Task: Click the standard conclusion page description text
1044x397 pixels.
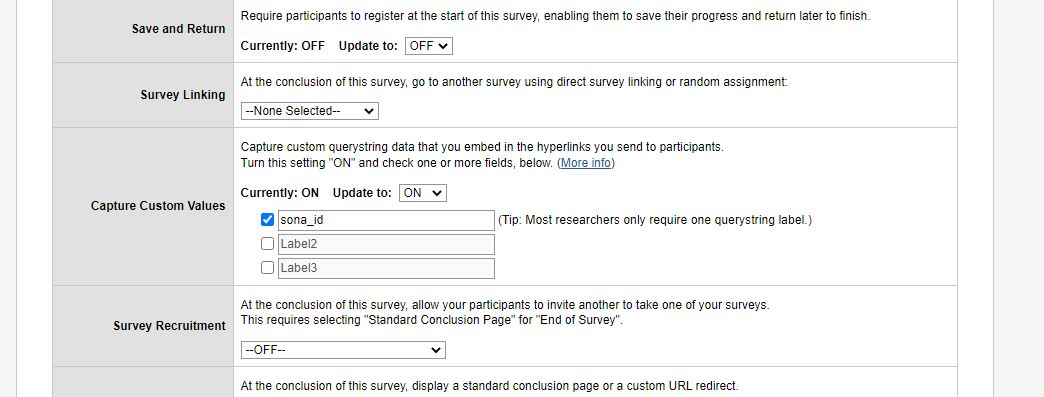Action: click(x=489, y=386)
